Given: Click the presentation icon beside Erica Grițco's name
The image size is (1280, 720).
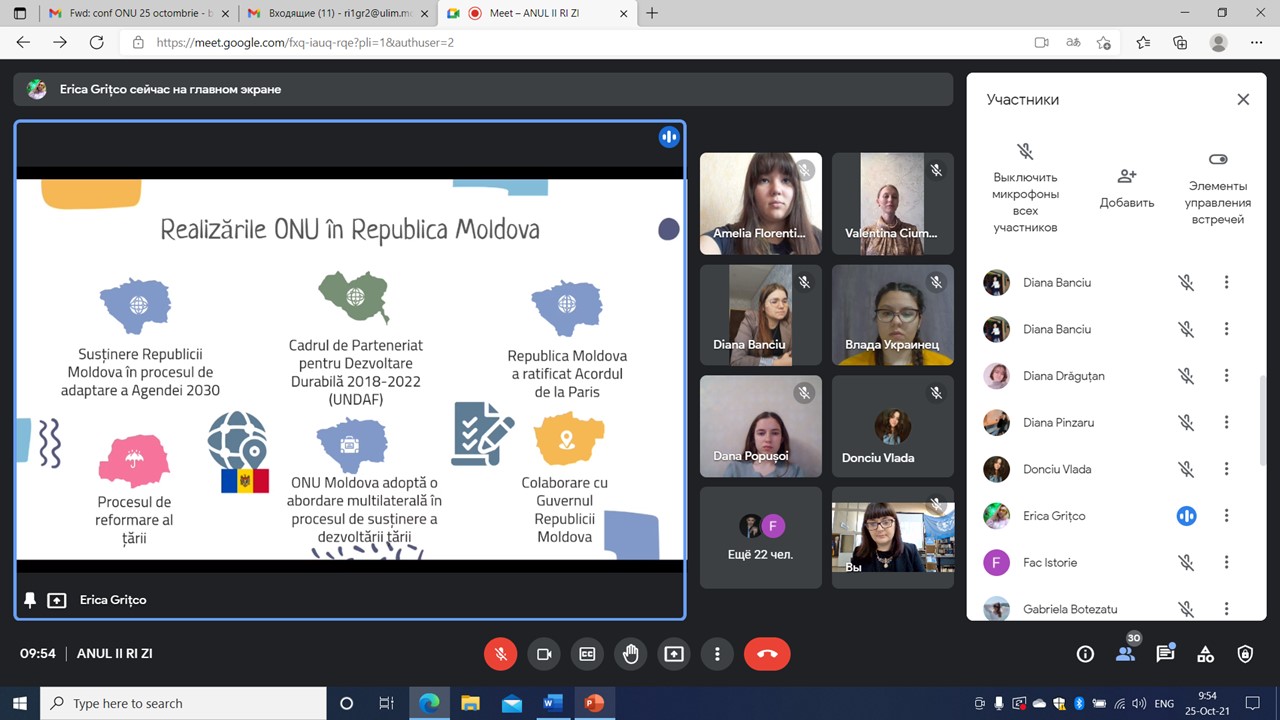Looking at the screenshot, I should tap(57, 600).
